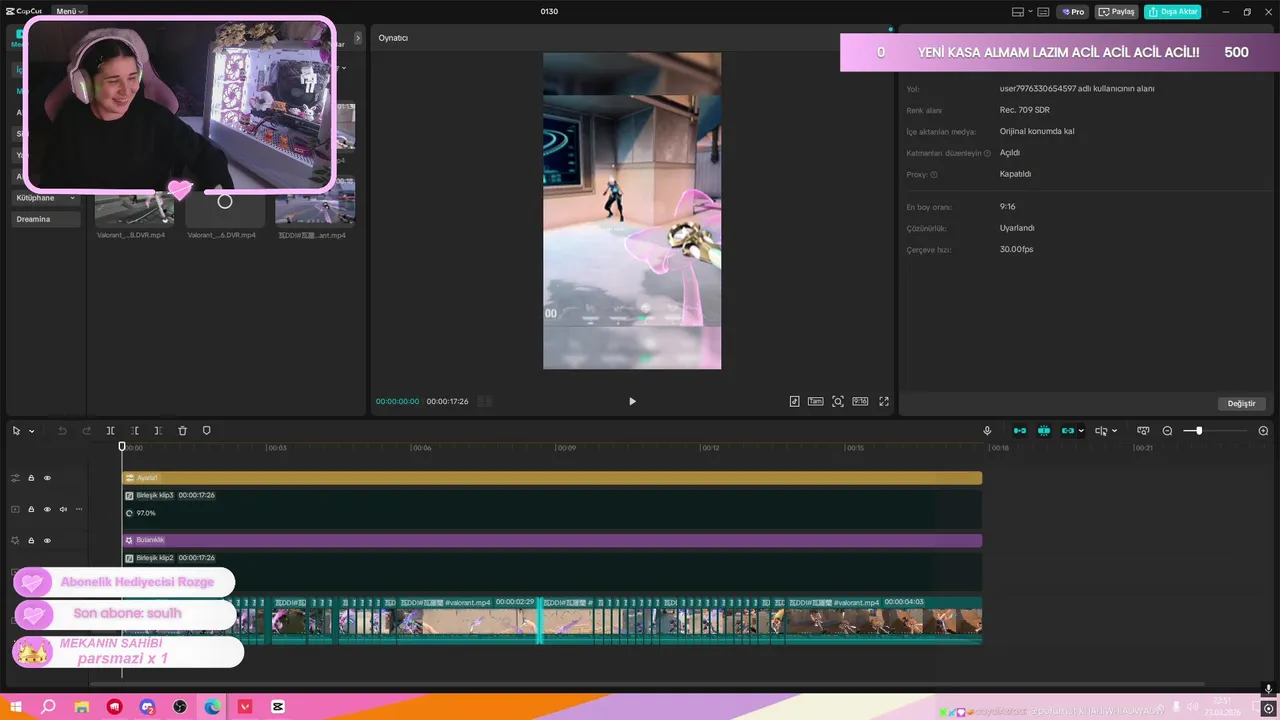Click the playhead at timeline start

pyautogui.click(x=122, y=447)
